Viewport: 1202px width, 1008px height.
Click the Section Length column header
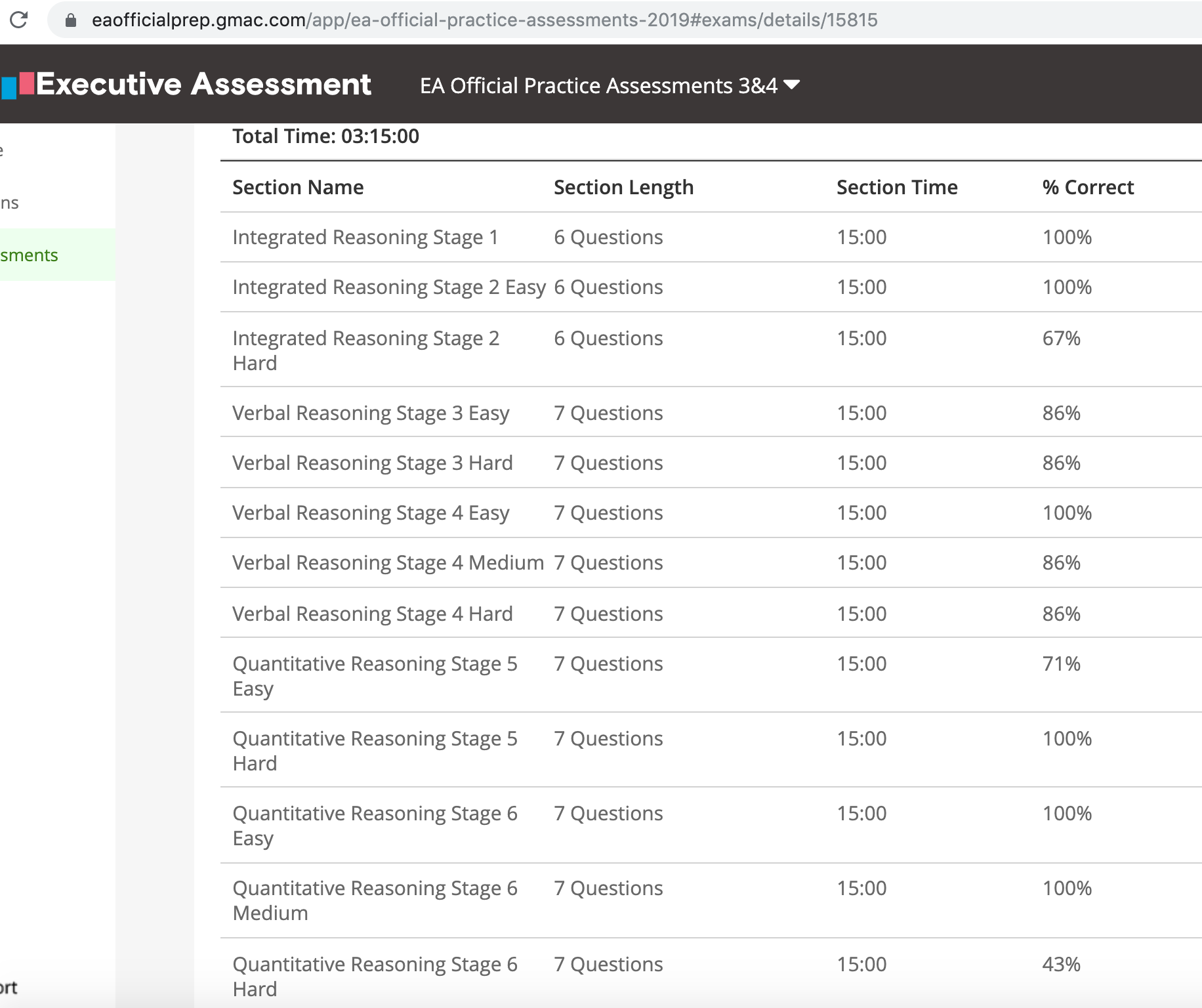click(x=623, y=187)
